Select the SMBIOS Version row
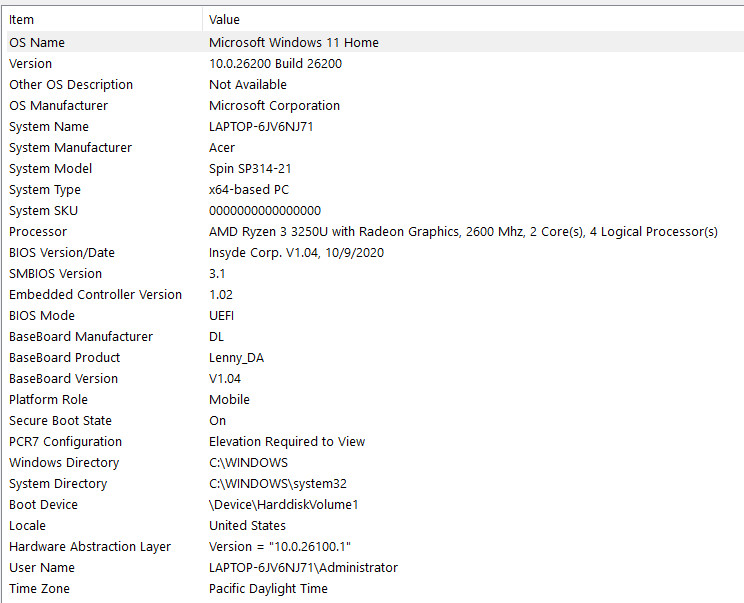This screenshot has width=744, height=603. coord(375,273)
